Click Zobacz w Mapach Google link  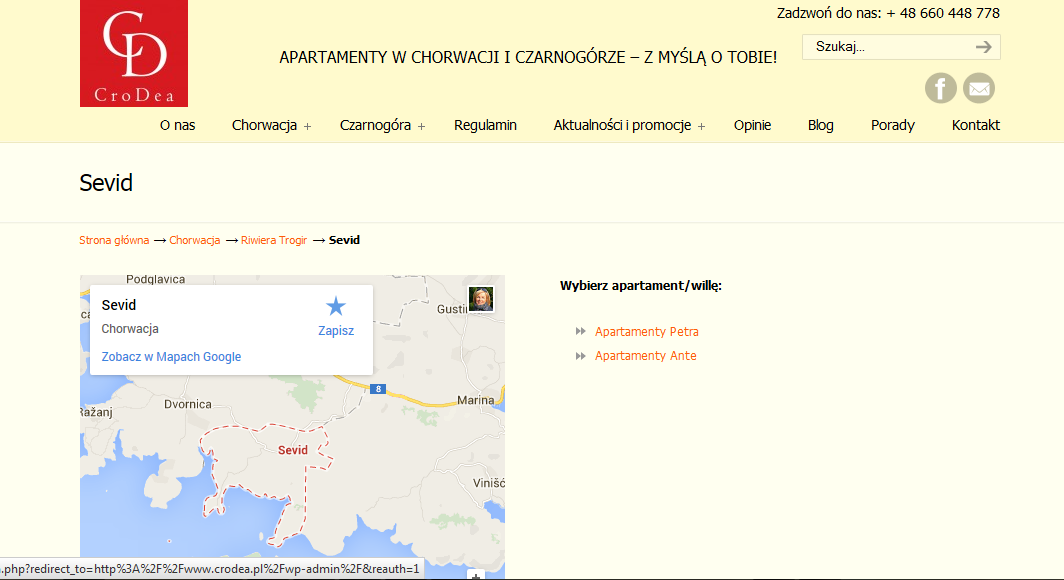[x=171, y=357]
